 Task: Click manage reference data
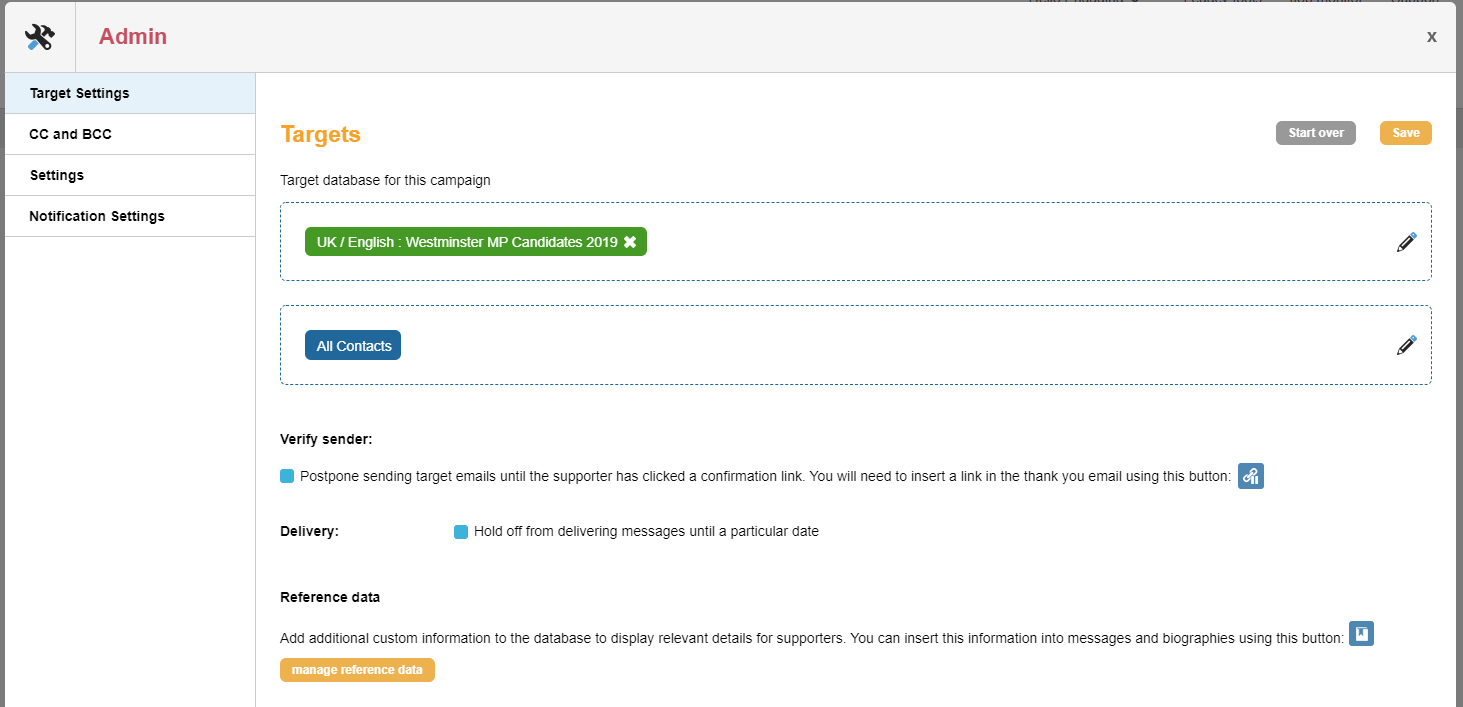pos(357,670)
